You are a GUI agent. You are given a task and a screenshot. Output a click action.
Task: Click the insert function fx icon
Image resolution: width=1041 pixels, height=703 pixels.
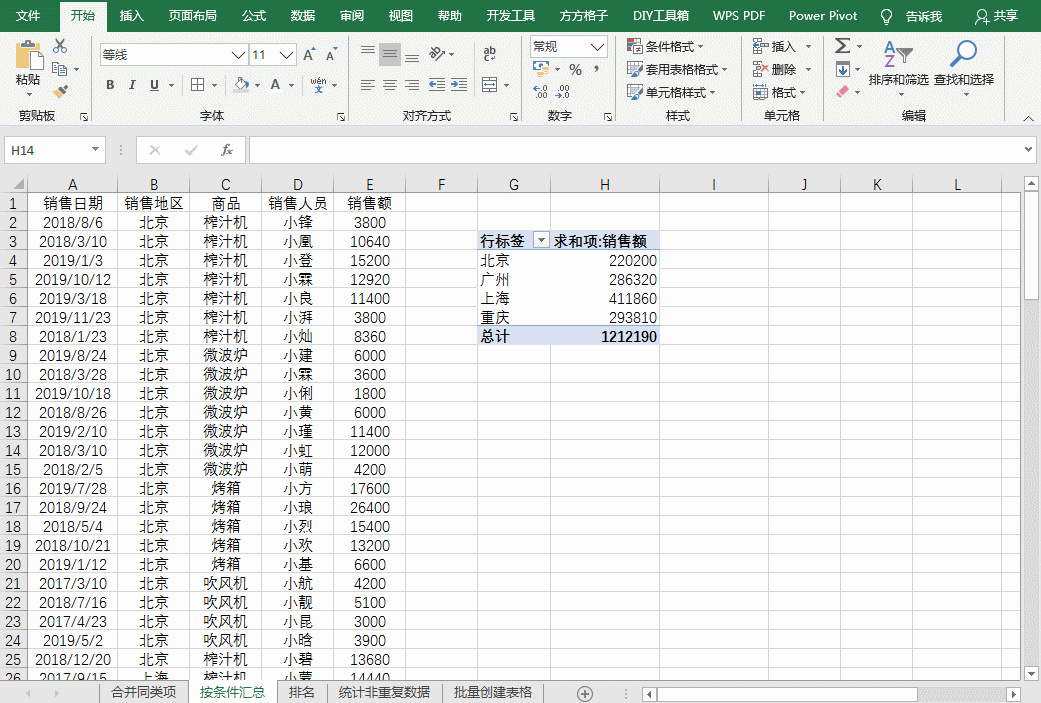[227, 150]
